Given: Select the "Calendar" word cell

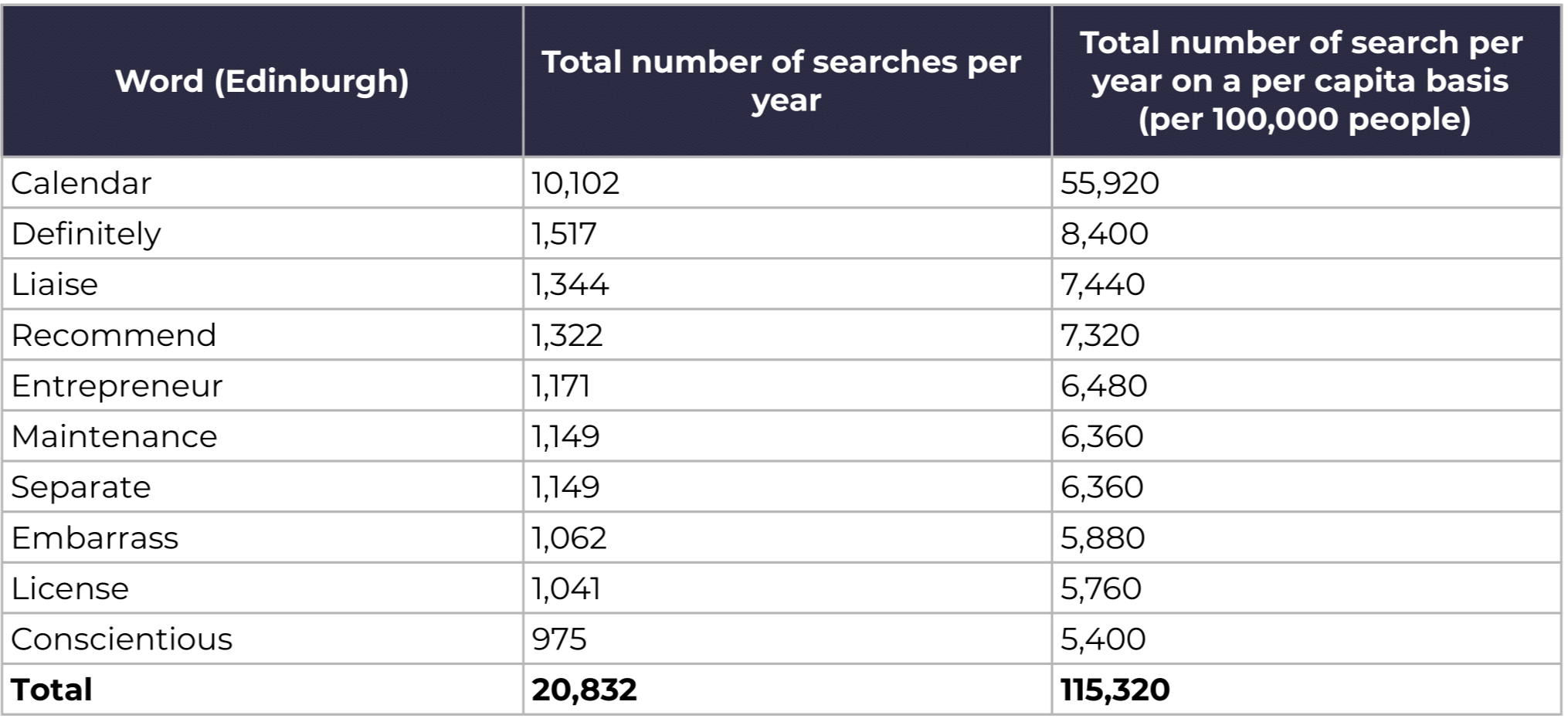Looking at the screenshot, I should click(81, 183).
